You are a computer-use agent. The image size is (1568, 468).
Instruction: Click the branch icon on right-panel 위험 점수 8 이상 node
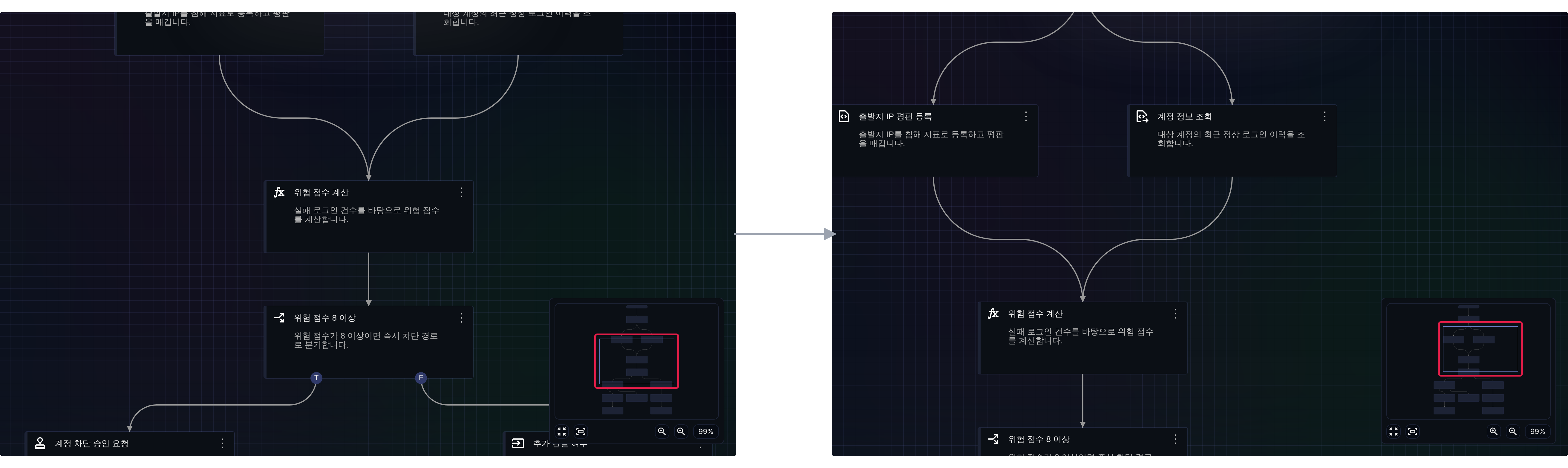[x=993, y=439]
